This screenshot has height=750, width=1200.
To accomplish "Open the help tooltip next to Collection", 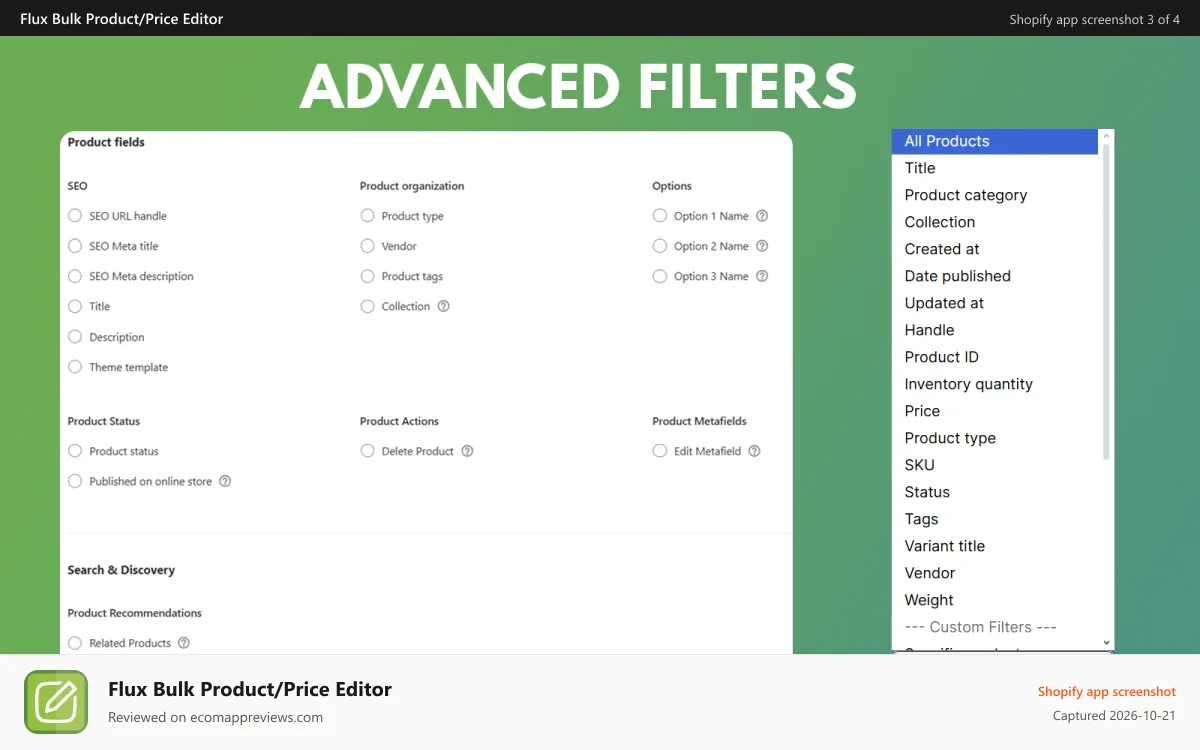I will [444, 306].
